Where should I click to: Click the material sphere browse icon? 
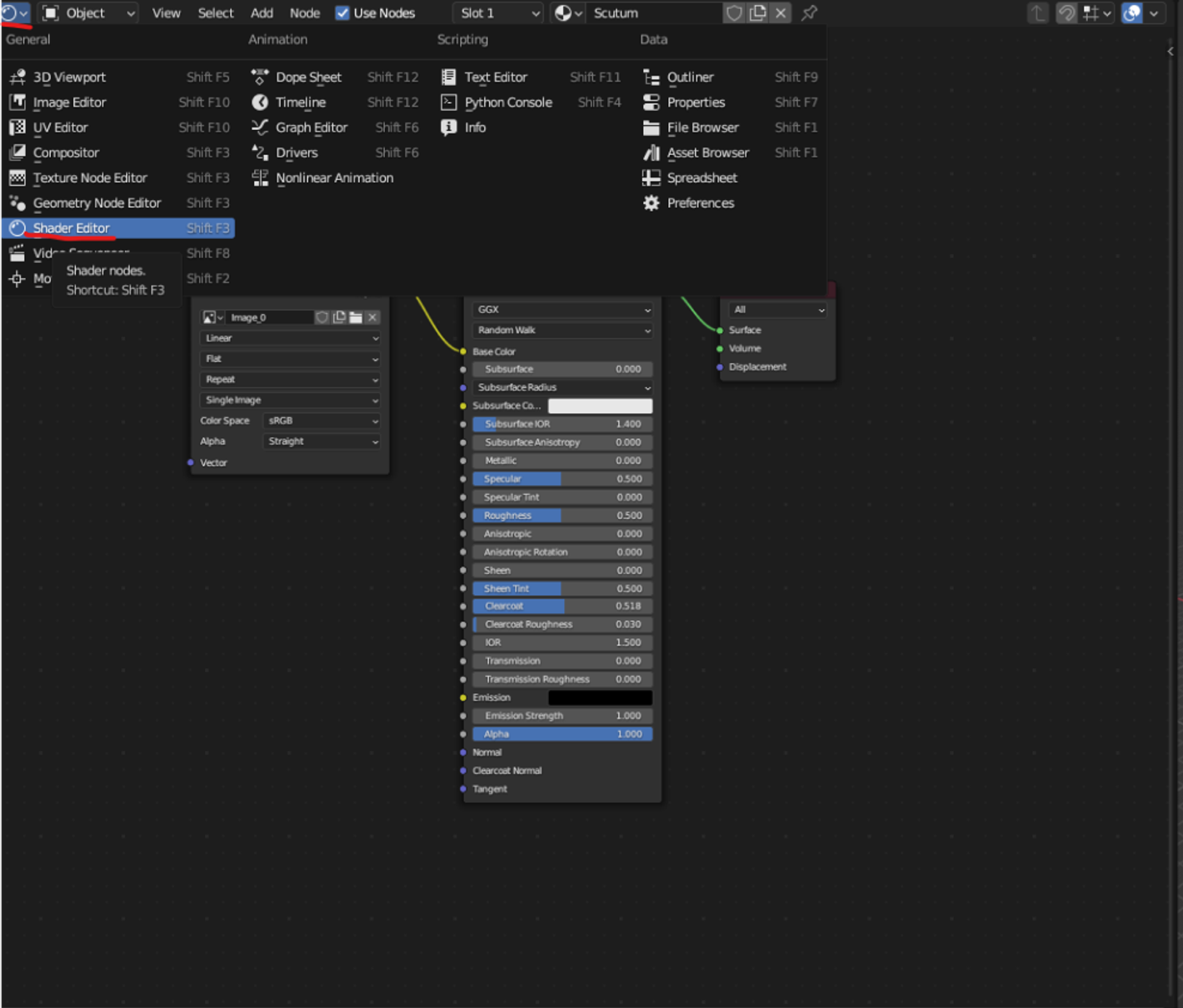pyautogui.click(x=568, y=12)
